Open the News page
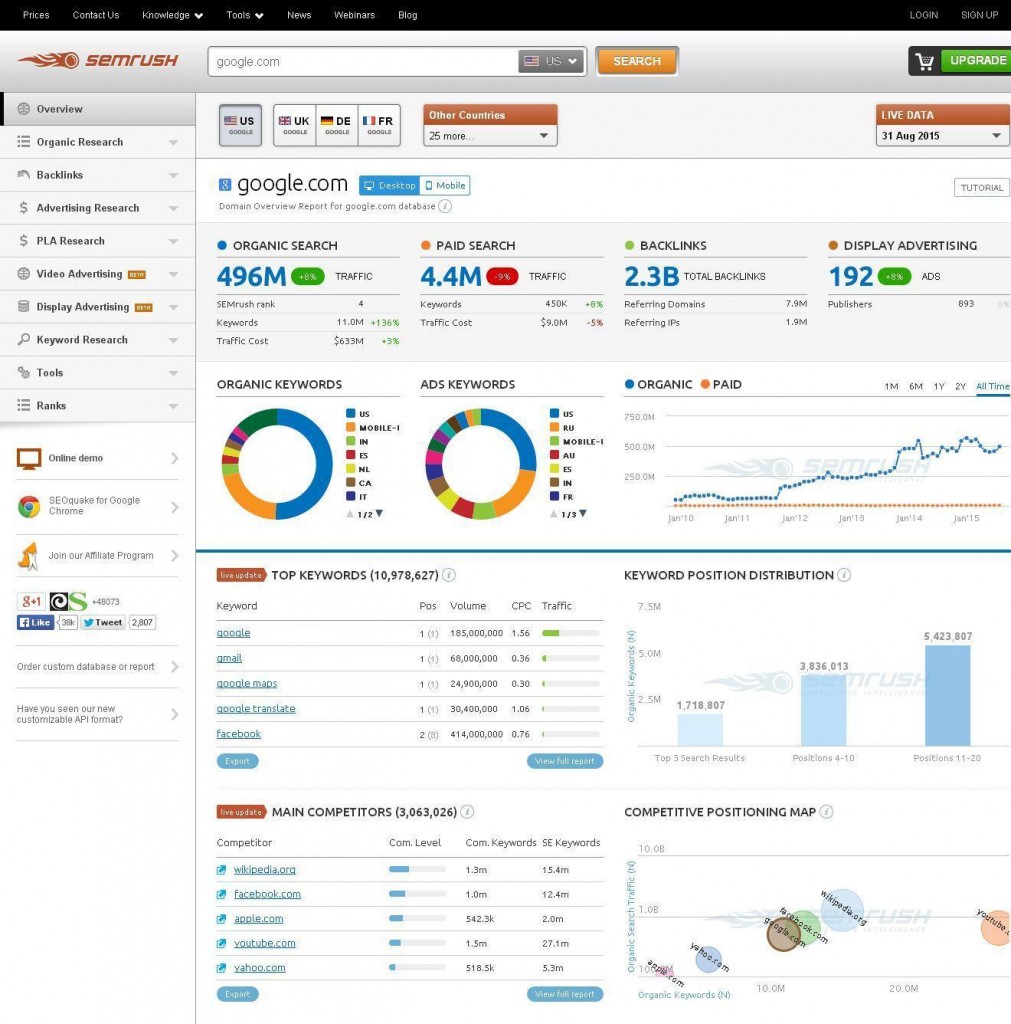1011x1024 pixels. (299, 15)
